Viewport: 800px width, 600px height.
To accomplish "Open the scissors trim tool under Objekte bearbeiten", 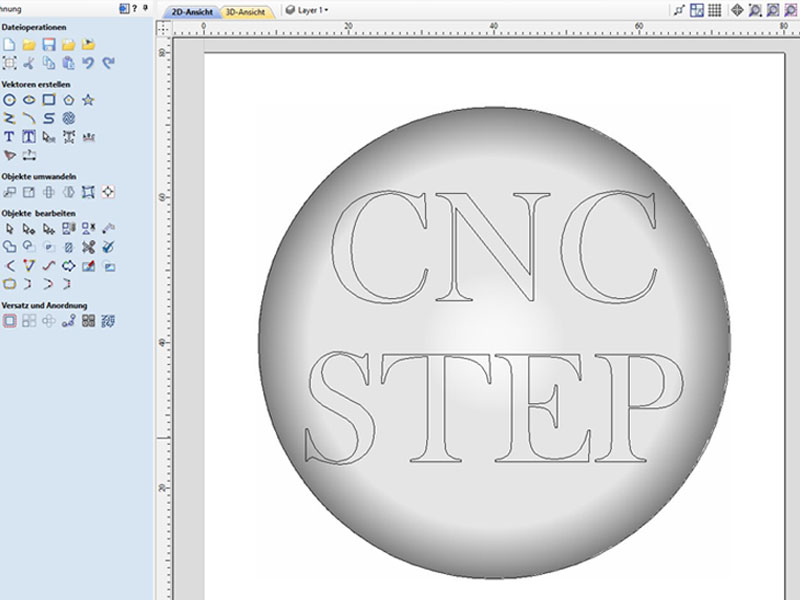I will [x=88, y=247].
